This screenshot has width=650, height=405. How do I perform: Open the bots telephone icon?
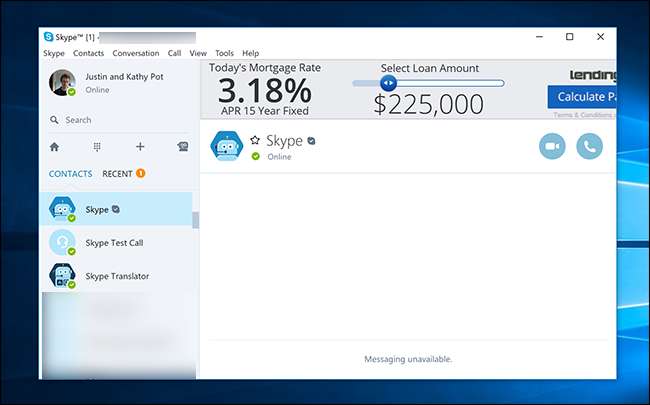(x=183, y=146)
